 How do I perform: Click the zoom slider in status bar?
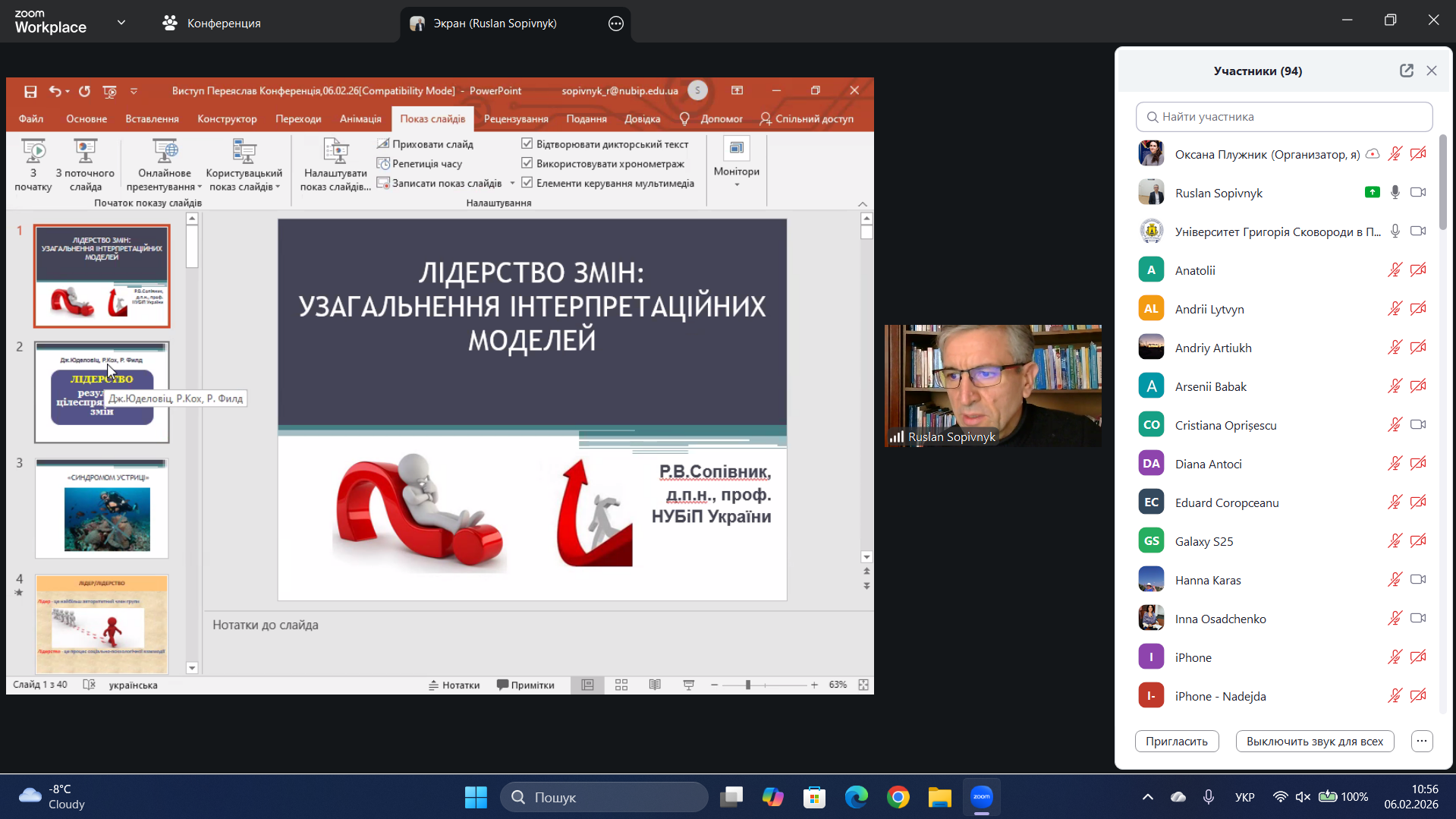point(748,685)
